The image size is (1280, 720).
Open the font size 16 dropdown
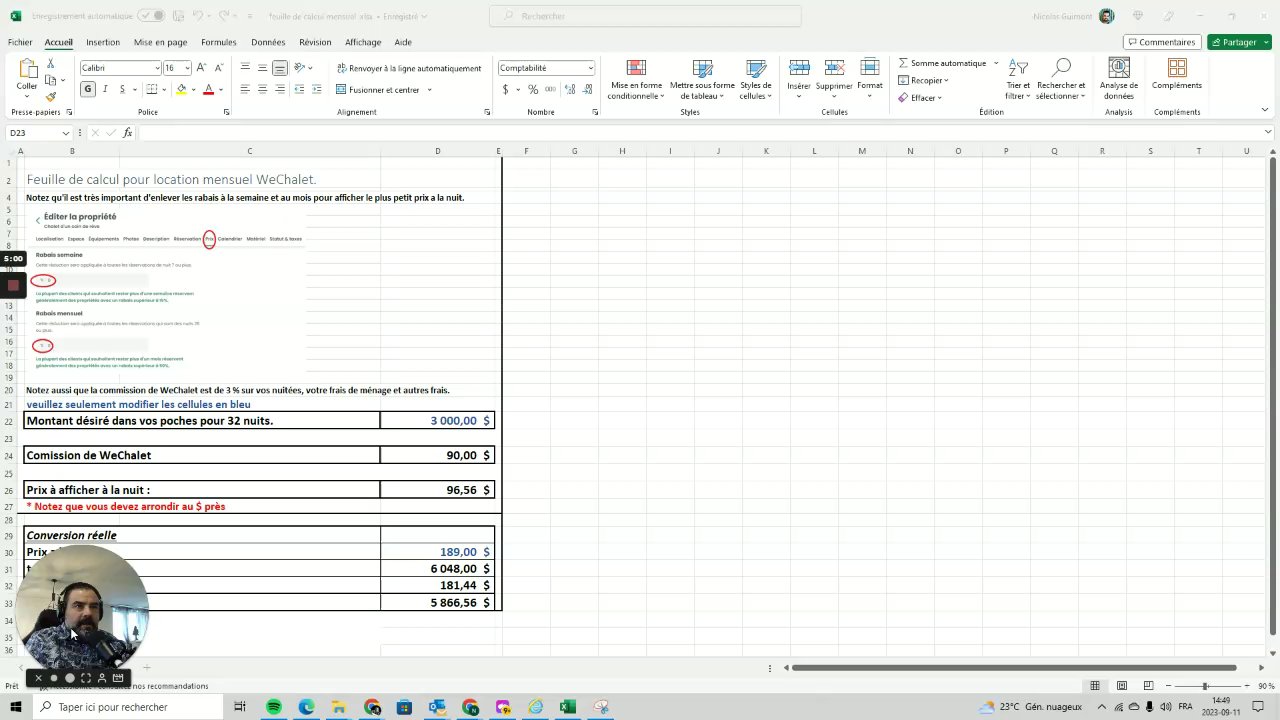[188, 68]
